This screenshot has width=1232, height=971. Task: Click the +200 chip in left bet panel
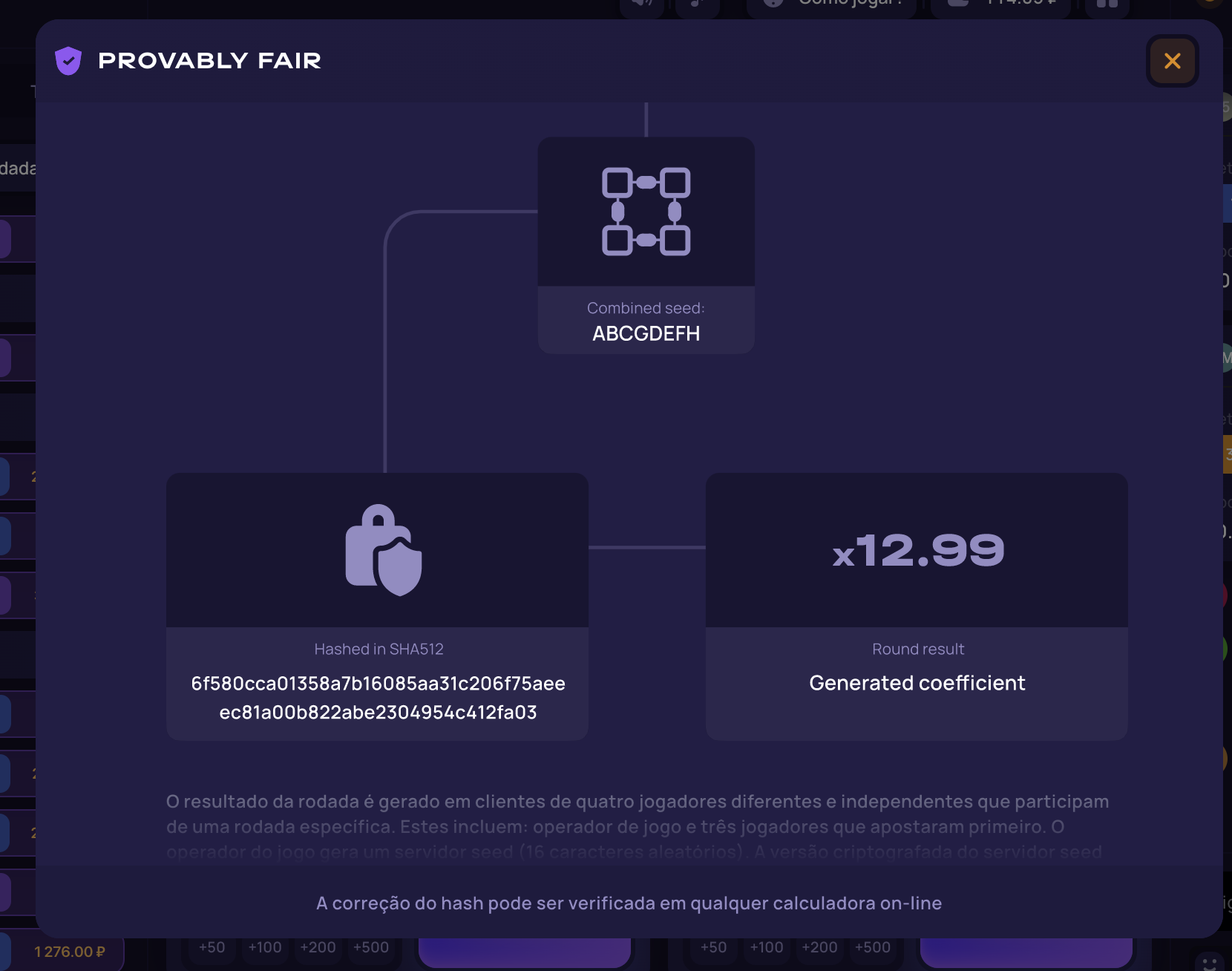pyautogui.click(x=318, y=947)
